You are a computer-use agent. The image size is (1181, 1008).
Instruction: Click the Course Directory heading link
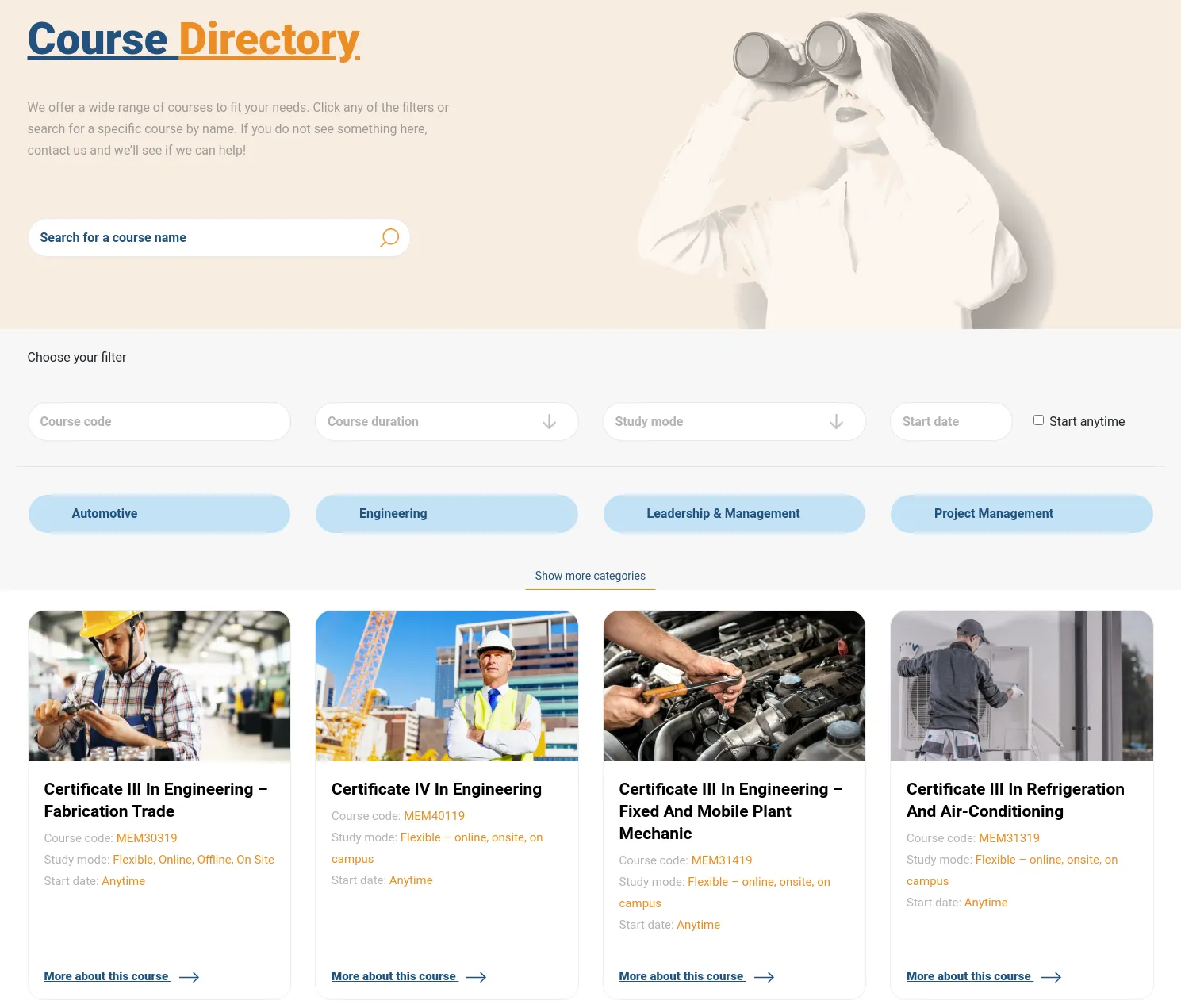pos(194,40)
